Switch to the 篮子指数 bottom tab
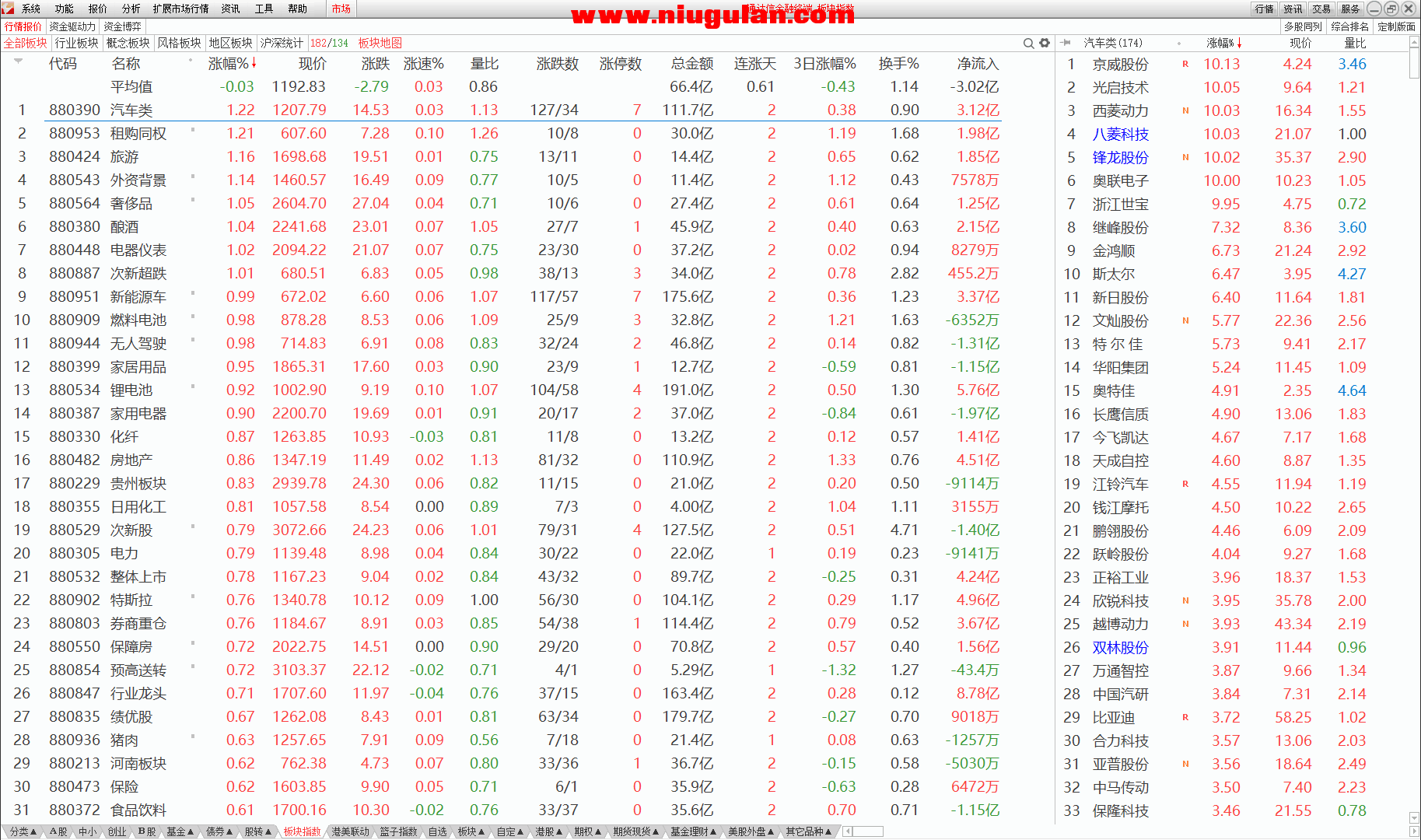This screenshot has width=1421, height=840. (398, 831)
